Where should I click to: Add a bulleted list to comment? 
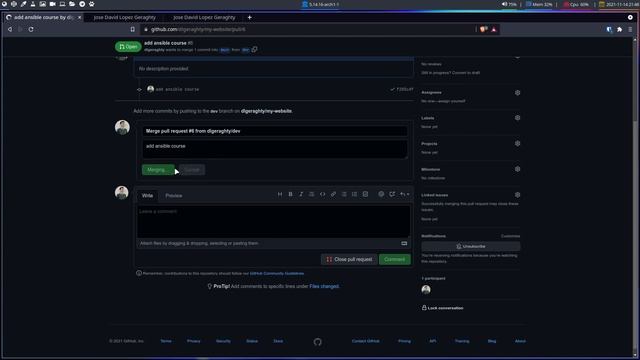(344, 194)
